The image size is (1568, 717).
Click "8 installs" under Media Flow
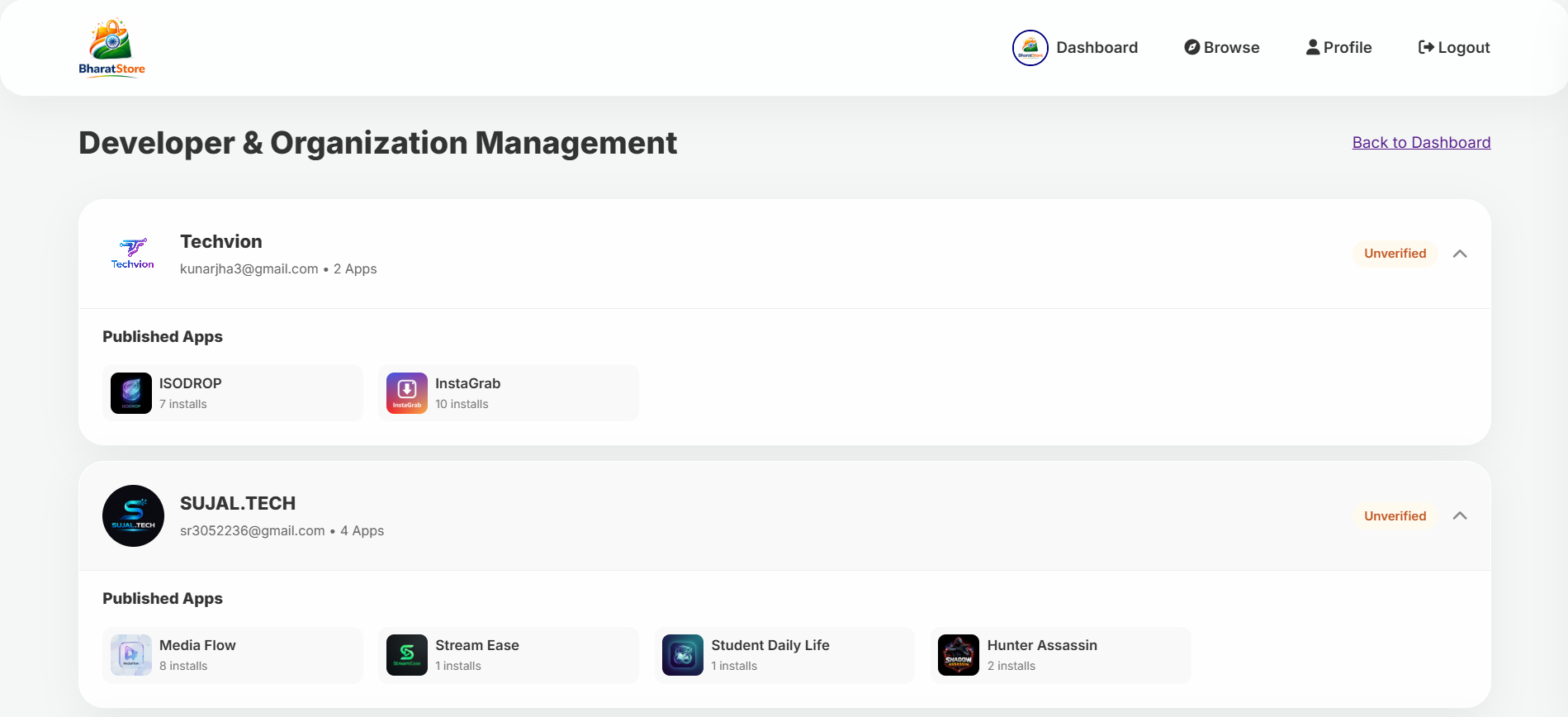pos(183,666)
